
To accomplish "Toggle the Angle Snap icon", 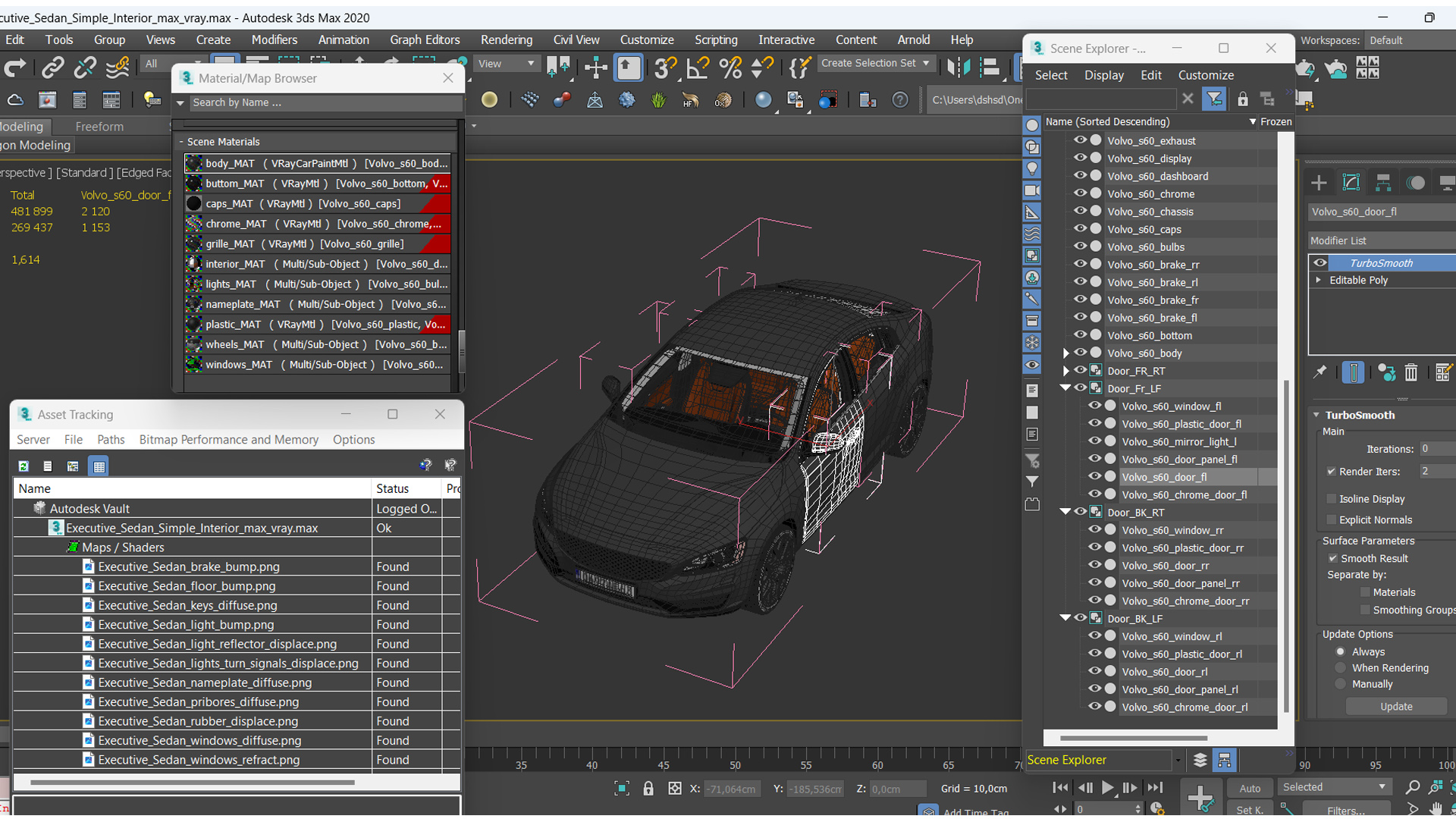I will [x=697, y=68].
